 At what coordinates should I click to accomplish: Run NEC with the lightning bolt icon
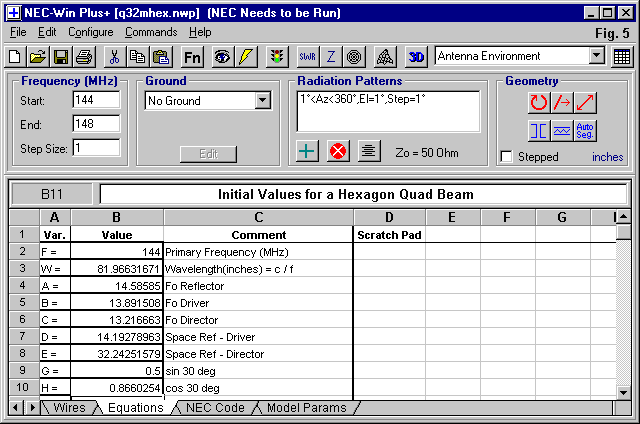tap(247, 57)
